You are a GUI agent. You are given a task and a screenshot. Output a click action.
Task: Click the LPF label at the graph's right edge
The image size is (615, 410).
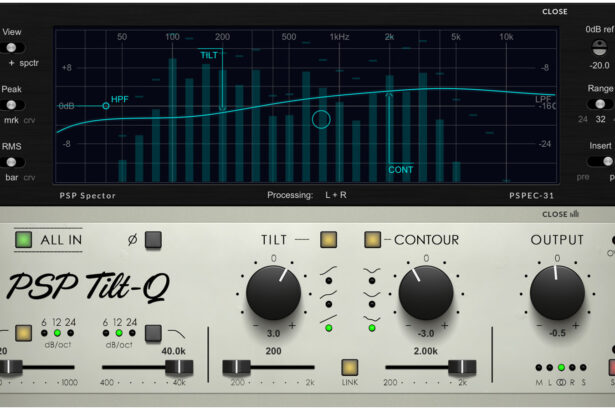pos(543,99)
